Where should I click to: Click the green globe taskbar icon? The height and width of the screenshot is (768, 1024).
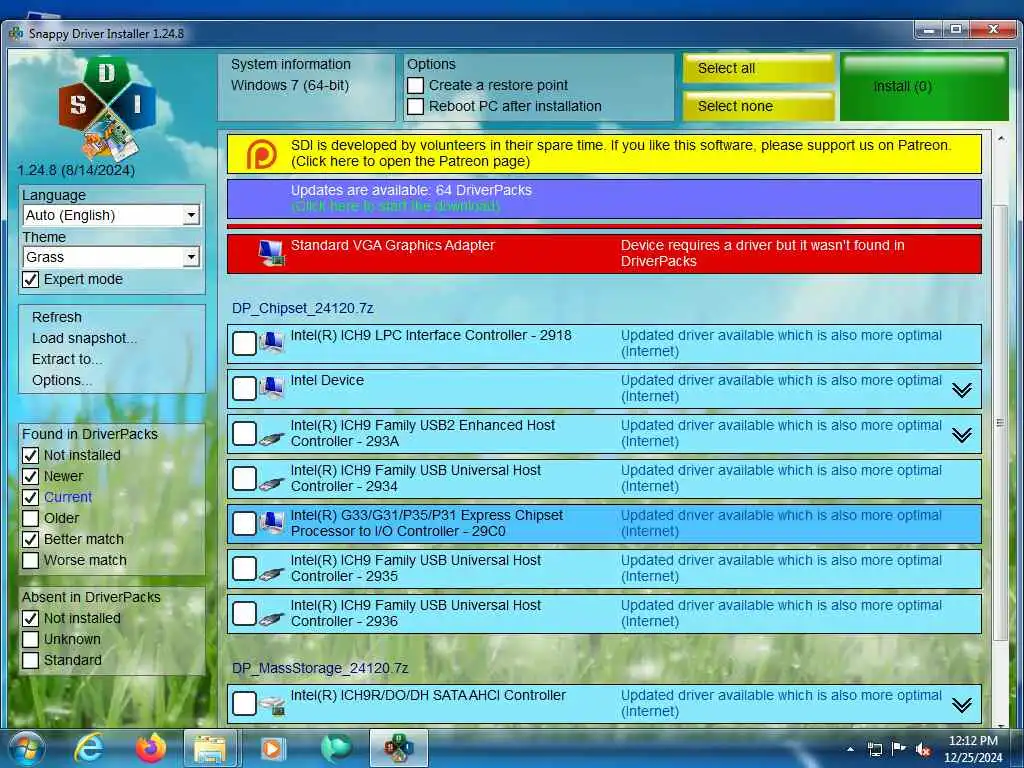tap(336, 748)
